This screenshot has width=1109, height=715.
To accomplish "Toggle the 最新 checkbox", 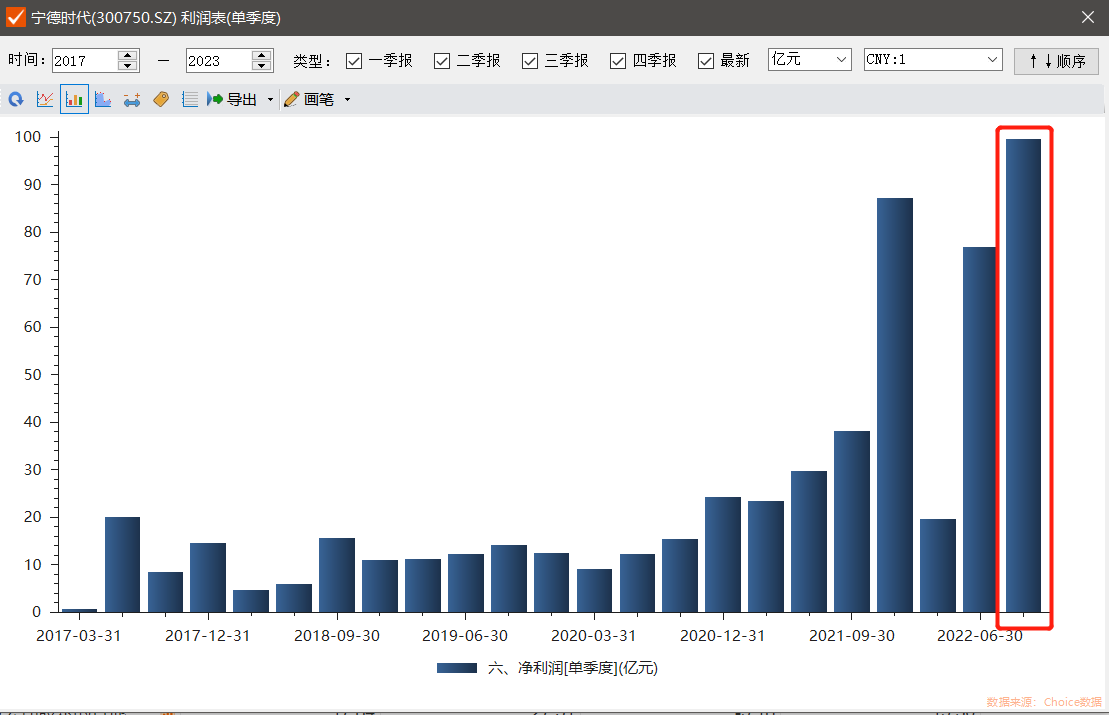I will point(706,61).
